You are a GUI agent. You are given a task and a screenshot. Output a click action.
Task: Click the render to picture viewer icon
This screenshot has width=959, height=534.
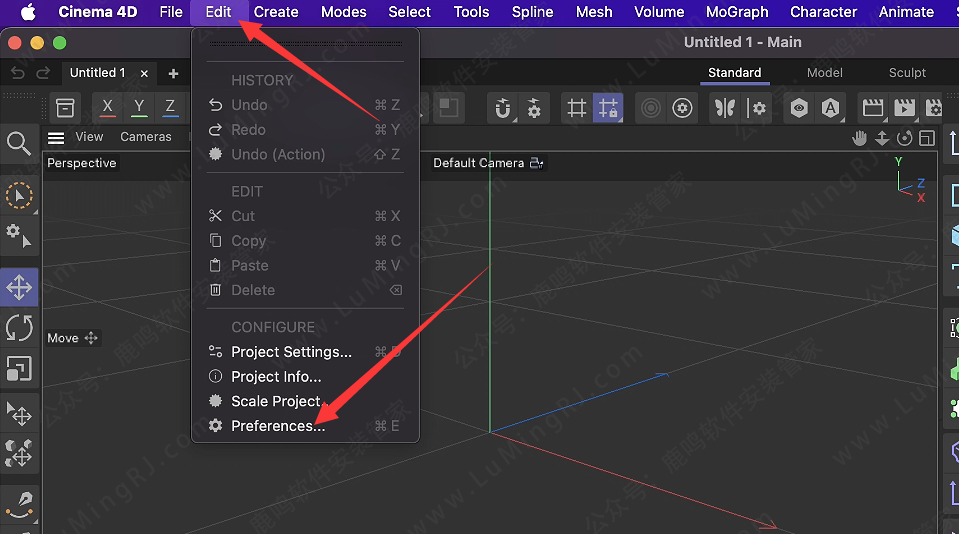click(905, 108)
